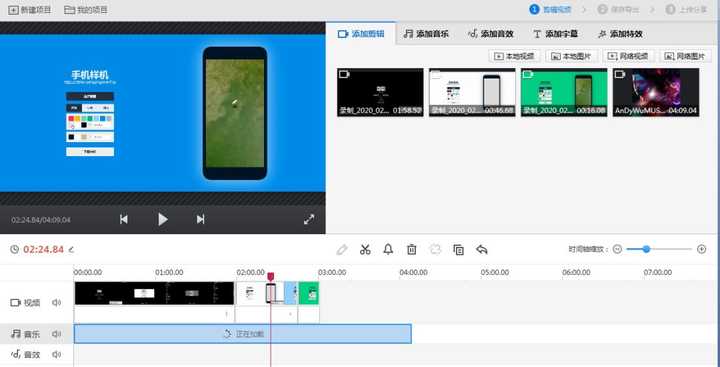Viewport: 720px width, 367px height.
Task: Play the video preview
Action: pyautogui.click(x=163, y=220)
